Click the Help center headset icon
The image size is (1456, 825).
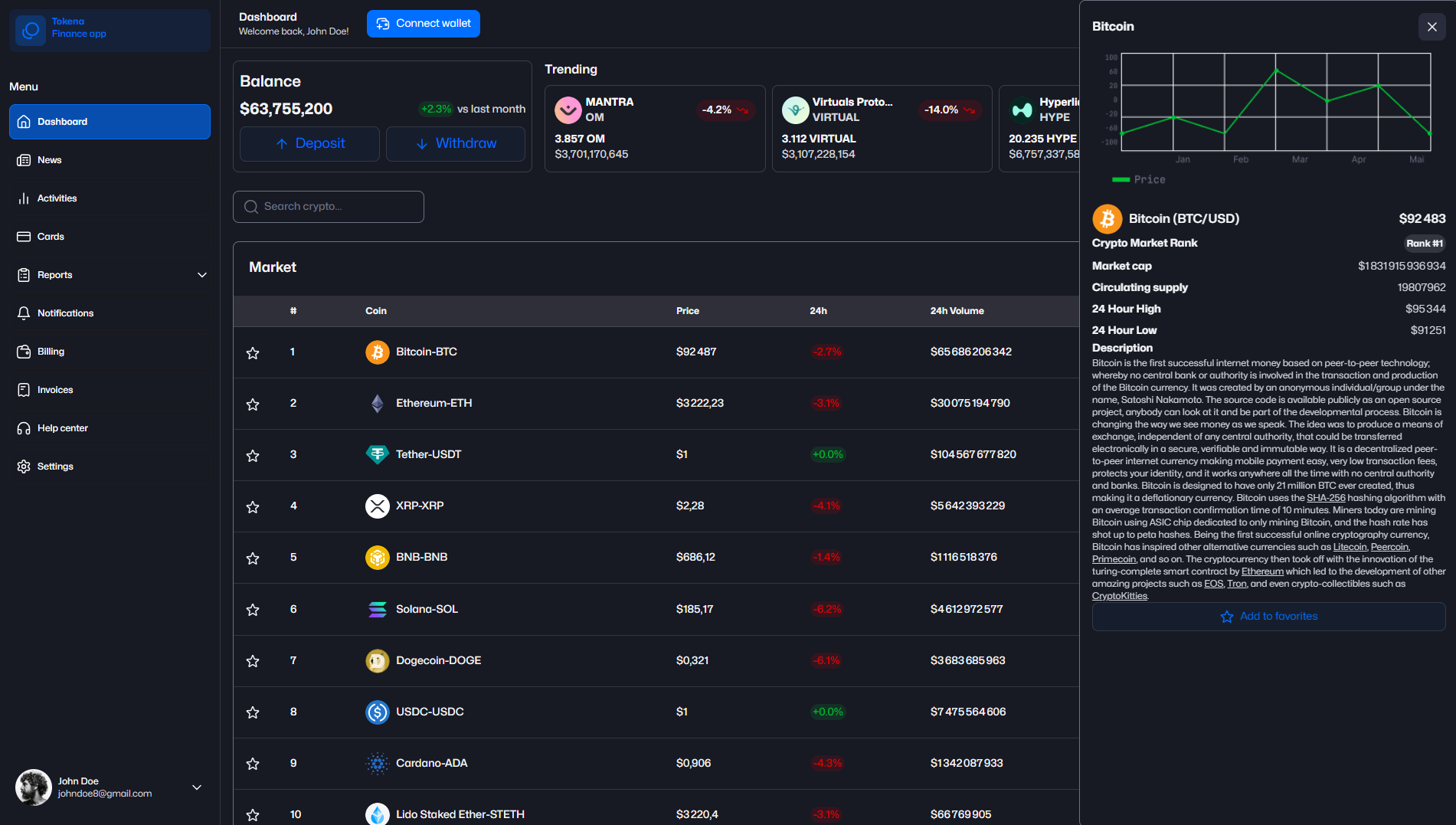pos(24,428)
